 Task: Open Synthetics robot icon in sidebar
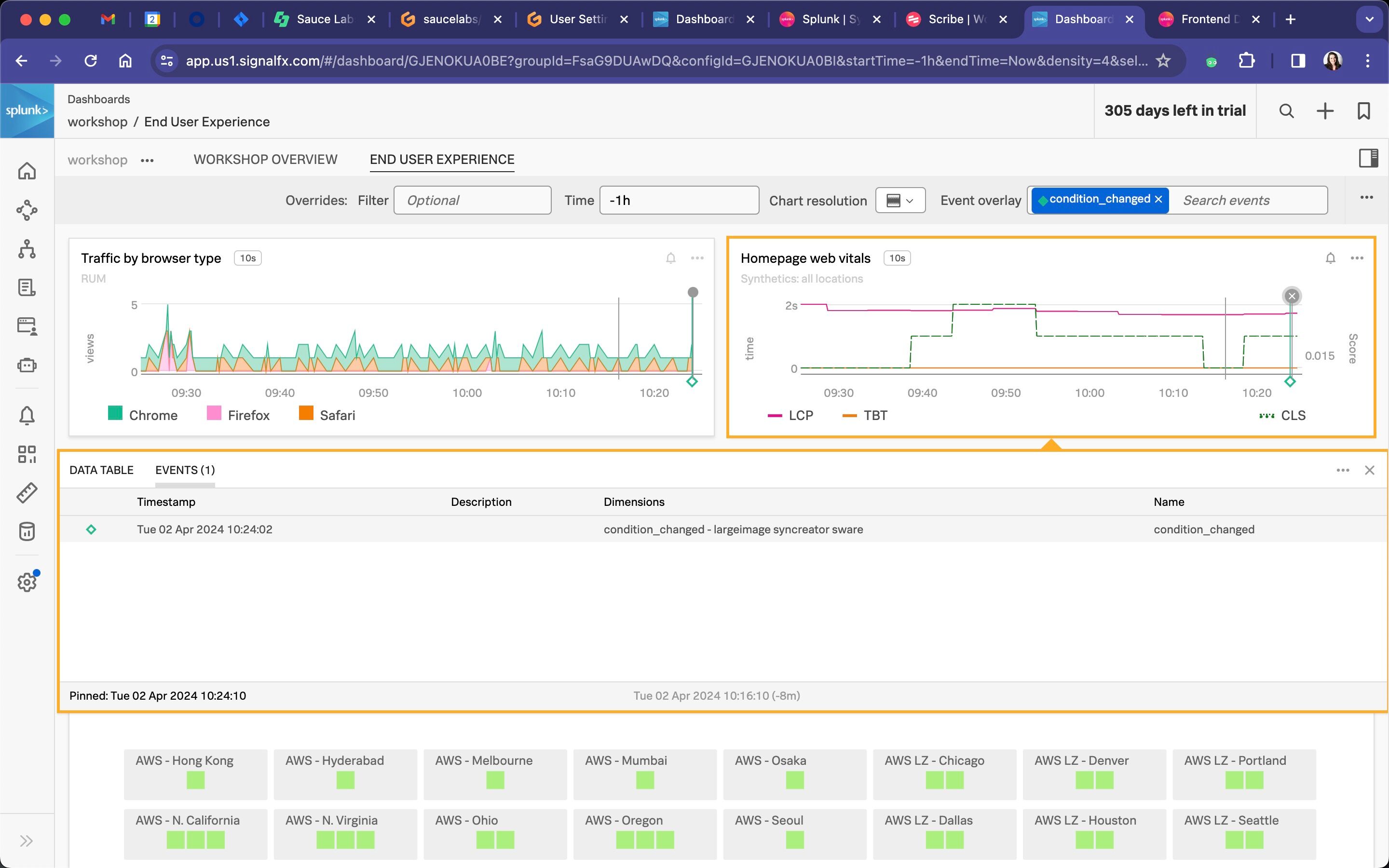tap(27, 365)
